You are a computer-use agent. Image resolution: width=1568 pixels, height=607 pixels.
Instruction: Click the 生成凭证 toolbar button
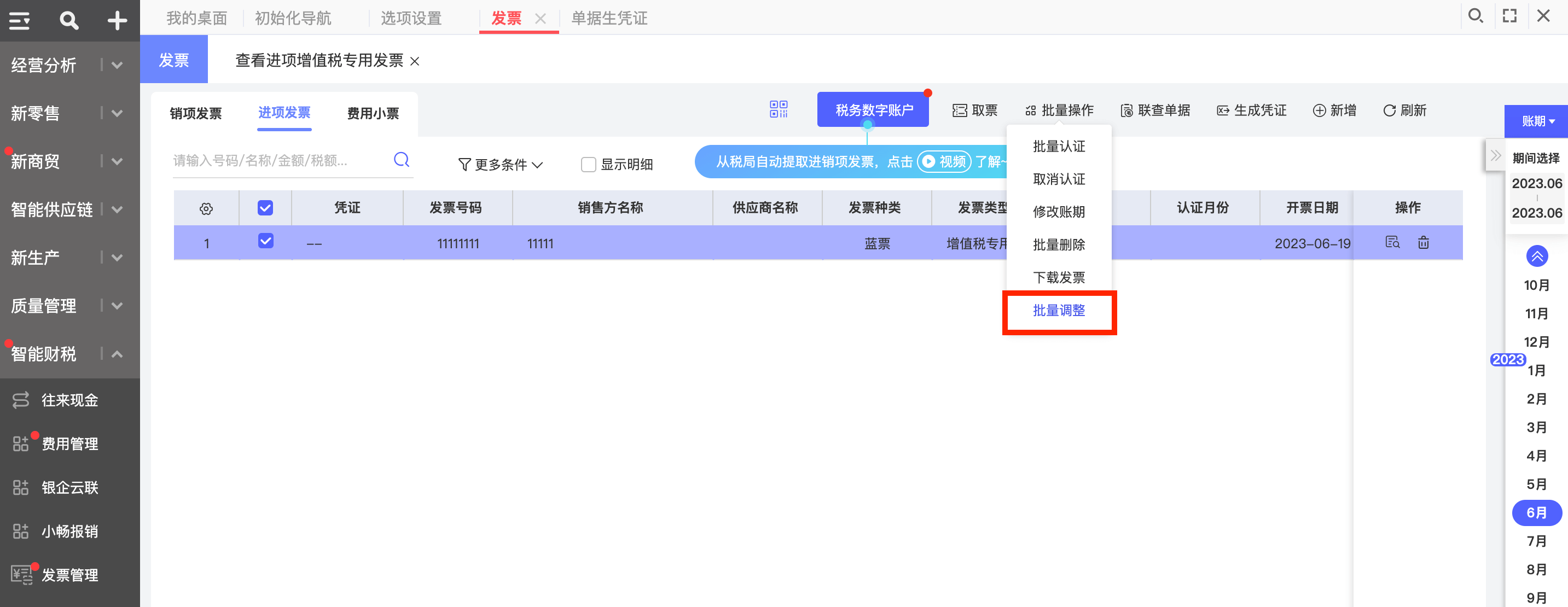coord(1251,110)
